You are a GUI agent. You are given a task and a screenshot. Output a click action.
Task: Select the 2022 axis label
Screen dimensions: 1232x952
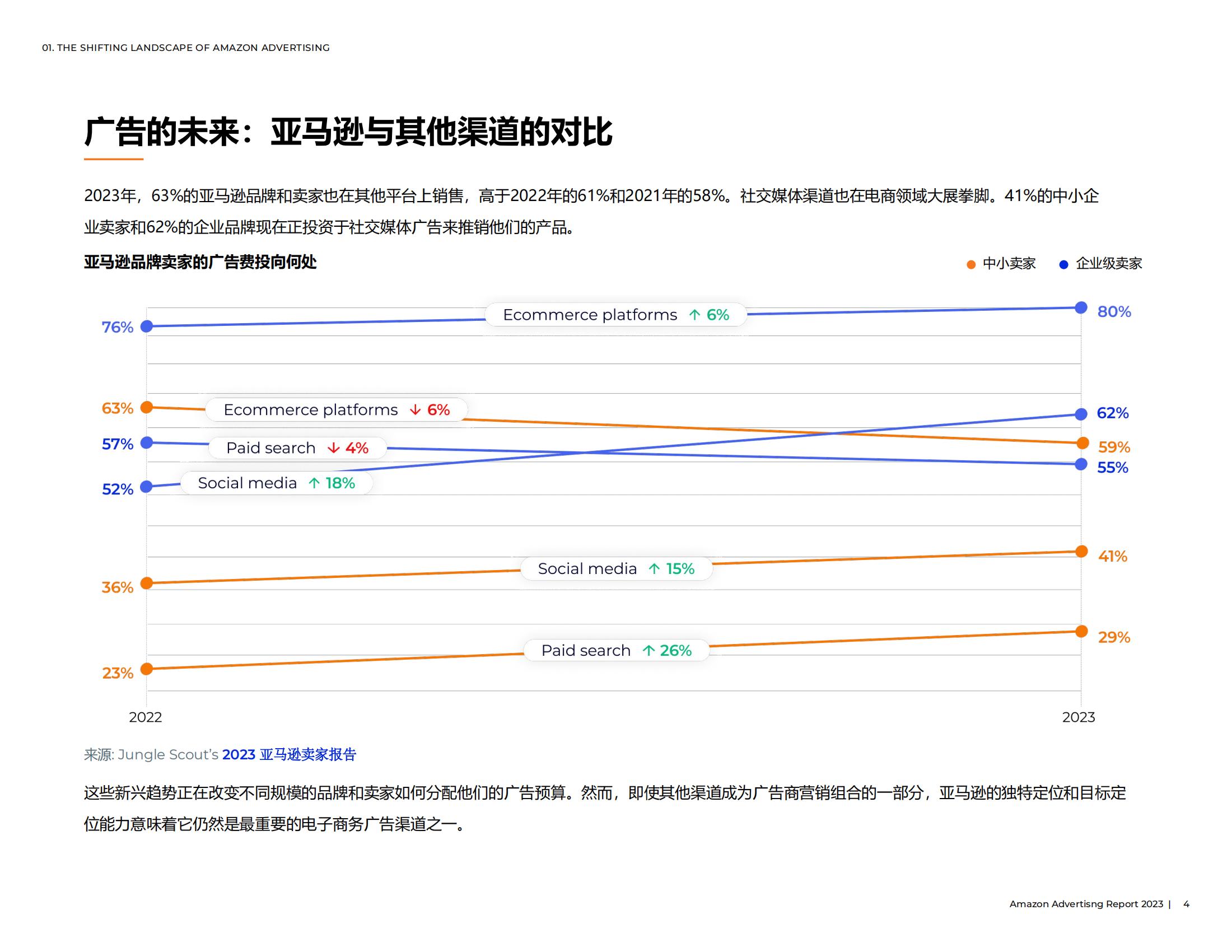(x=147, y=718)
